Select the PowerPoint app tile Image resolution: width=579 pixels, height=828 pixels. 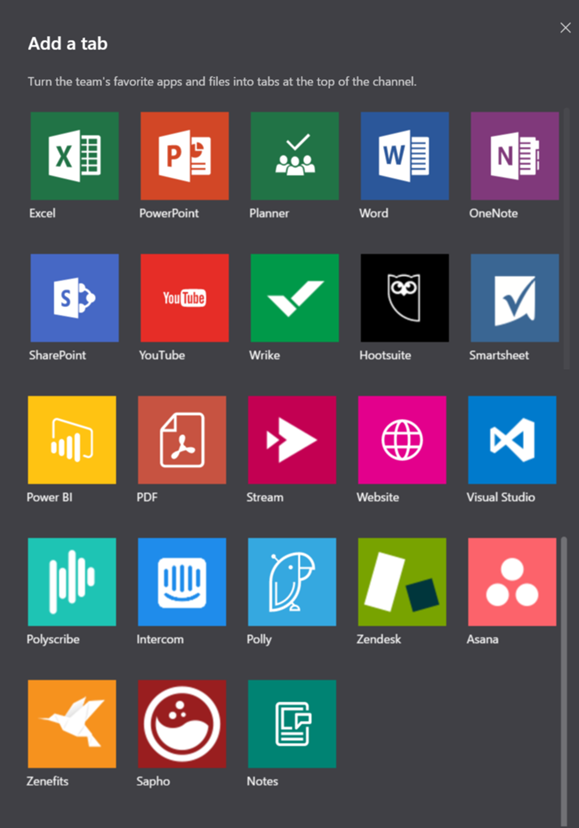point(184,156)
